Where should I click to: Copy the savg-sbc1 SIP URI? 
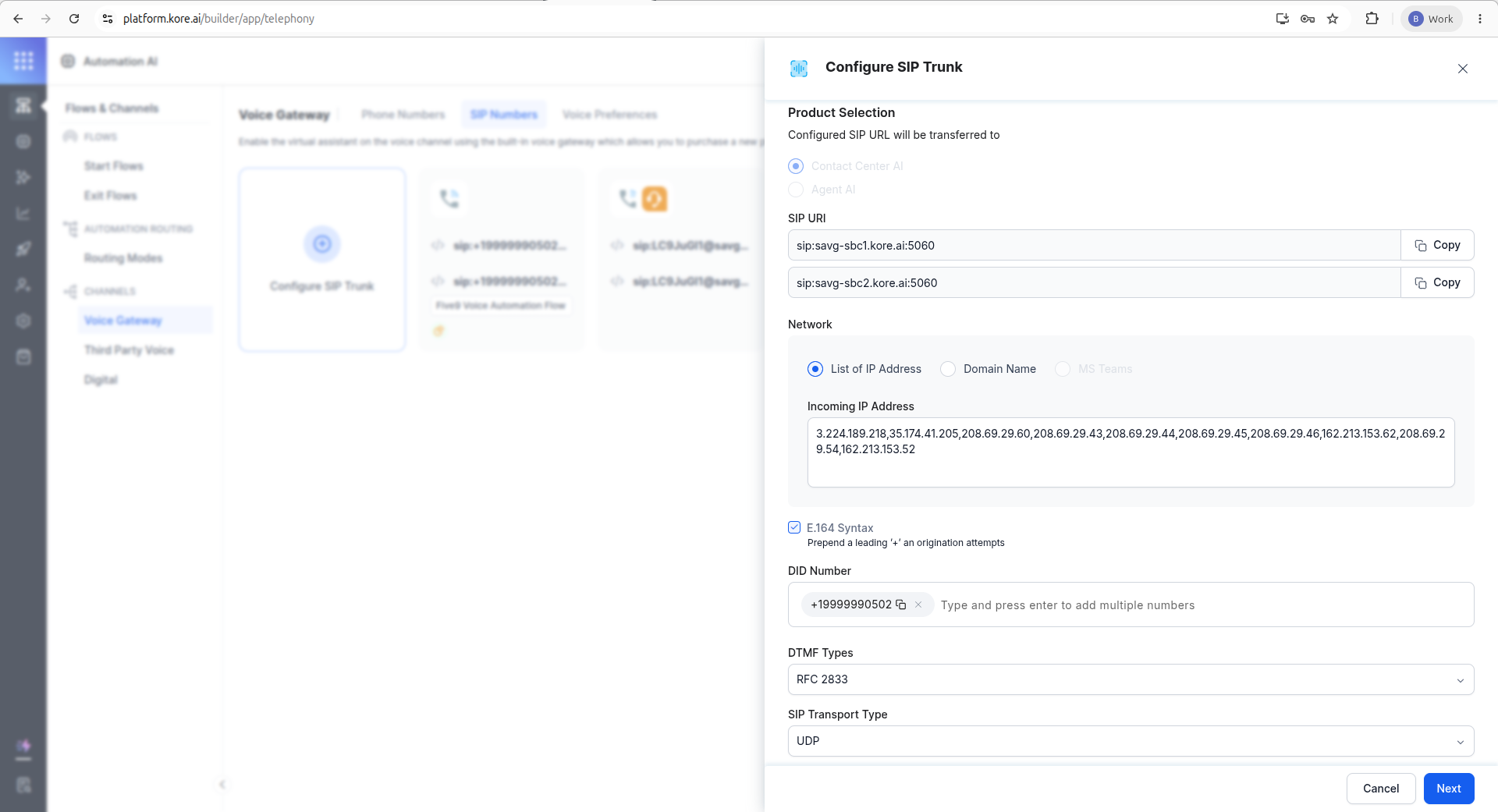[x=1437, y=245]
